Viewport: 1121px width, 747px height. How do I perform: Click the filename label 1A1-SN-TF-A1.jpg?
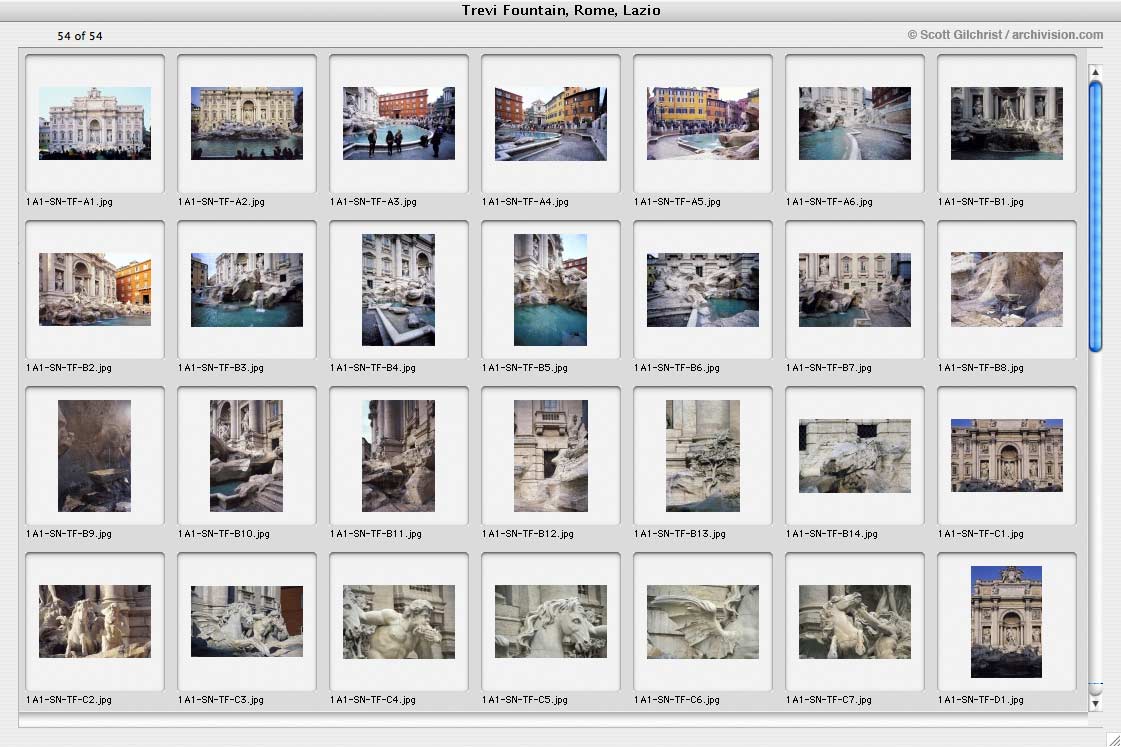pyautogui.click(x=69, y=202)
